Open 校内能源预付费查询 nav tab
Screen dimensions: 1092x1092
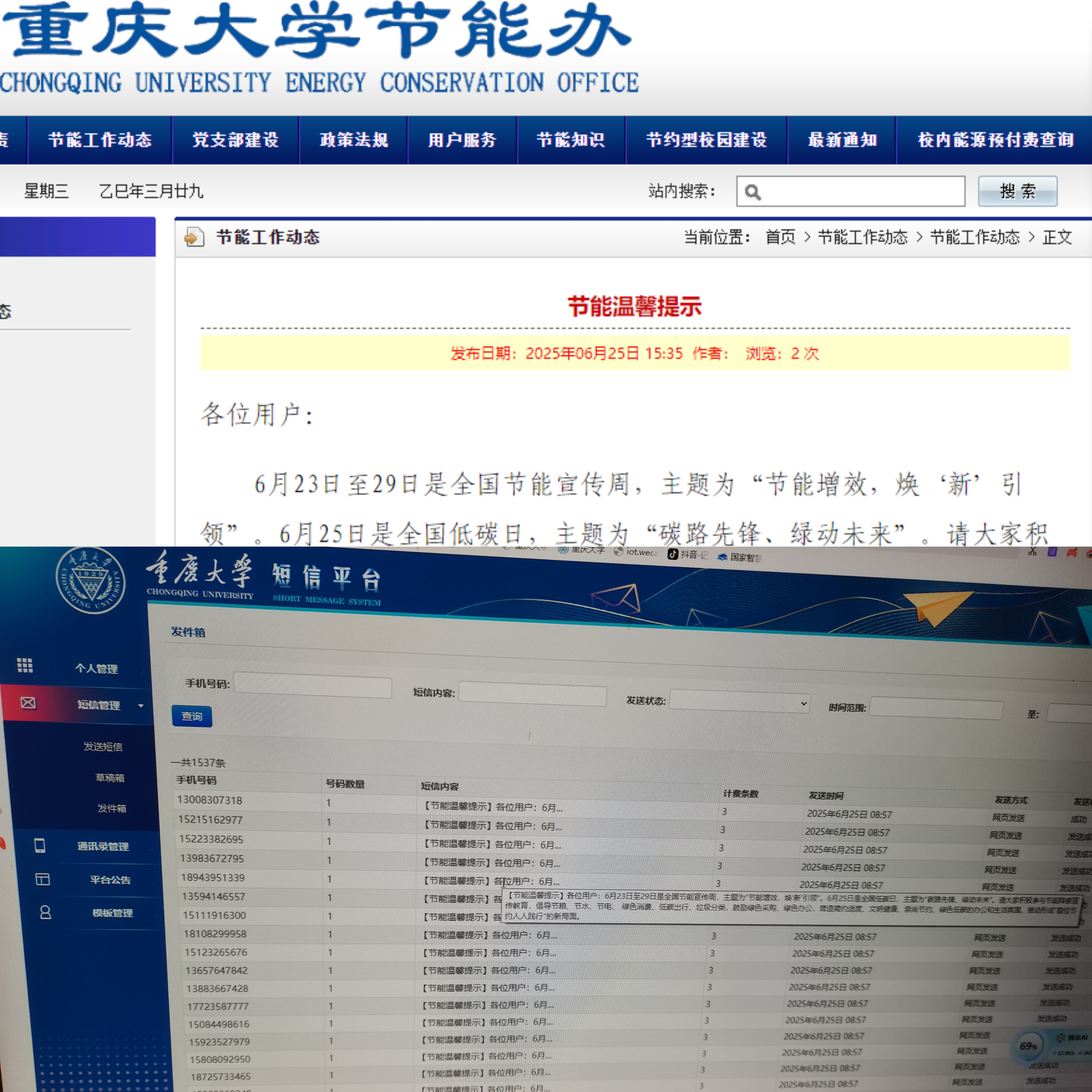tap(995, 140)
